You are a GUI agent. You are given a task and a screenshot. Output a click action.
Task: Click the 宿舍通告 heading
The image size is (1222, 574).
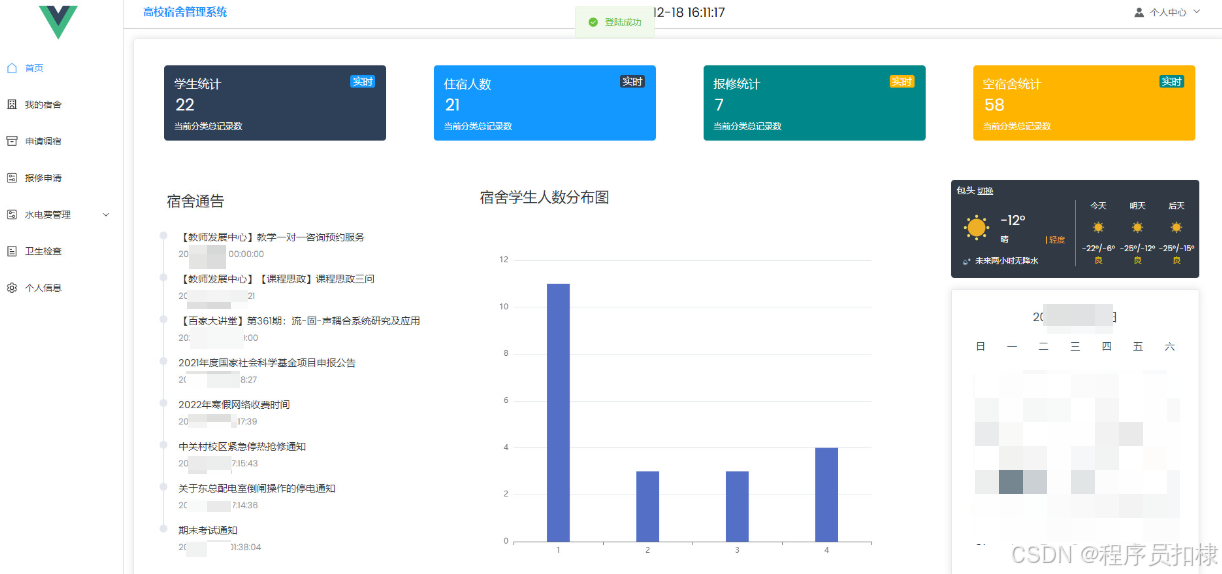pyautogui.click(x=196, y=202)
